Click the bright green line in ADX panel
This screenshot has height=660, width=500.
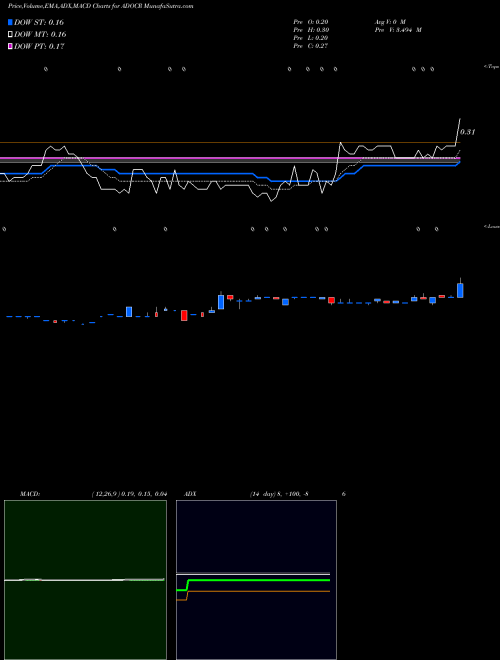(259, 580)
